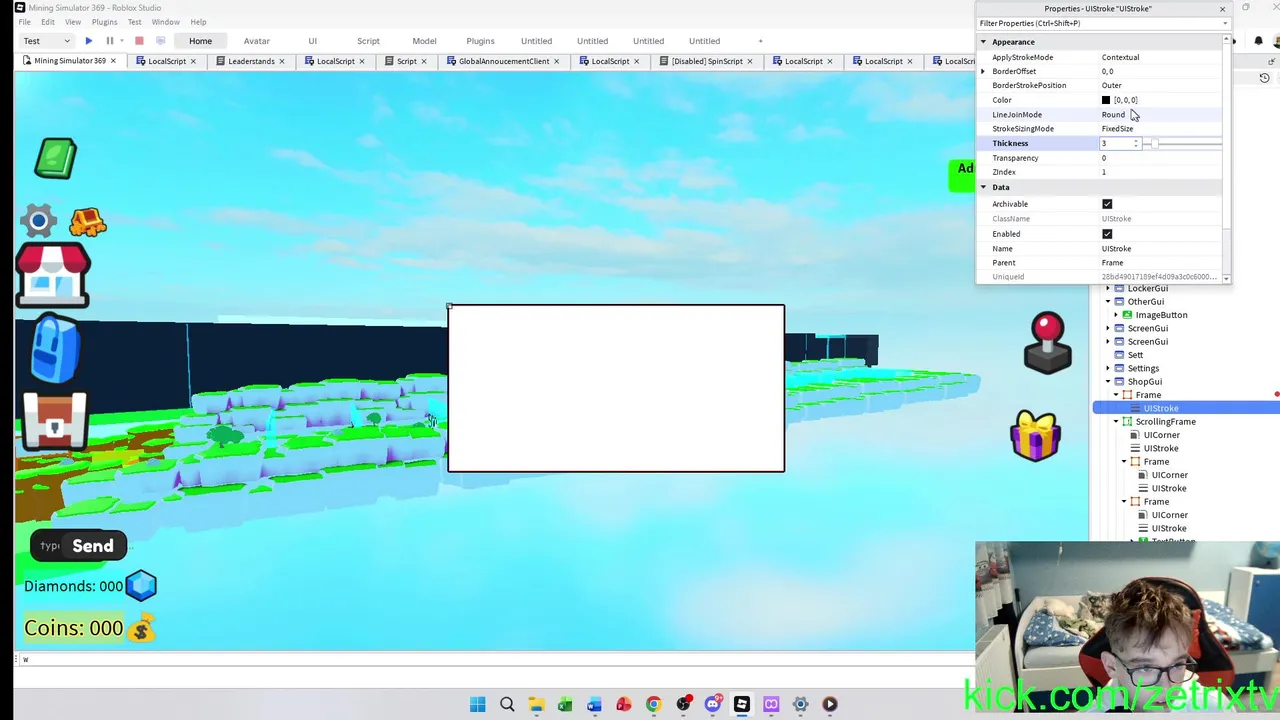
Task: Open the ApplyStrokeMode Contextual dropdown
Action: pos(1160,57)
